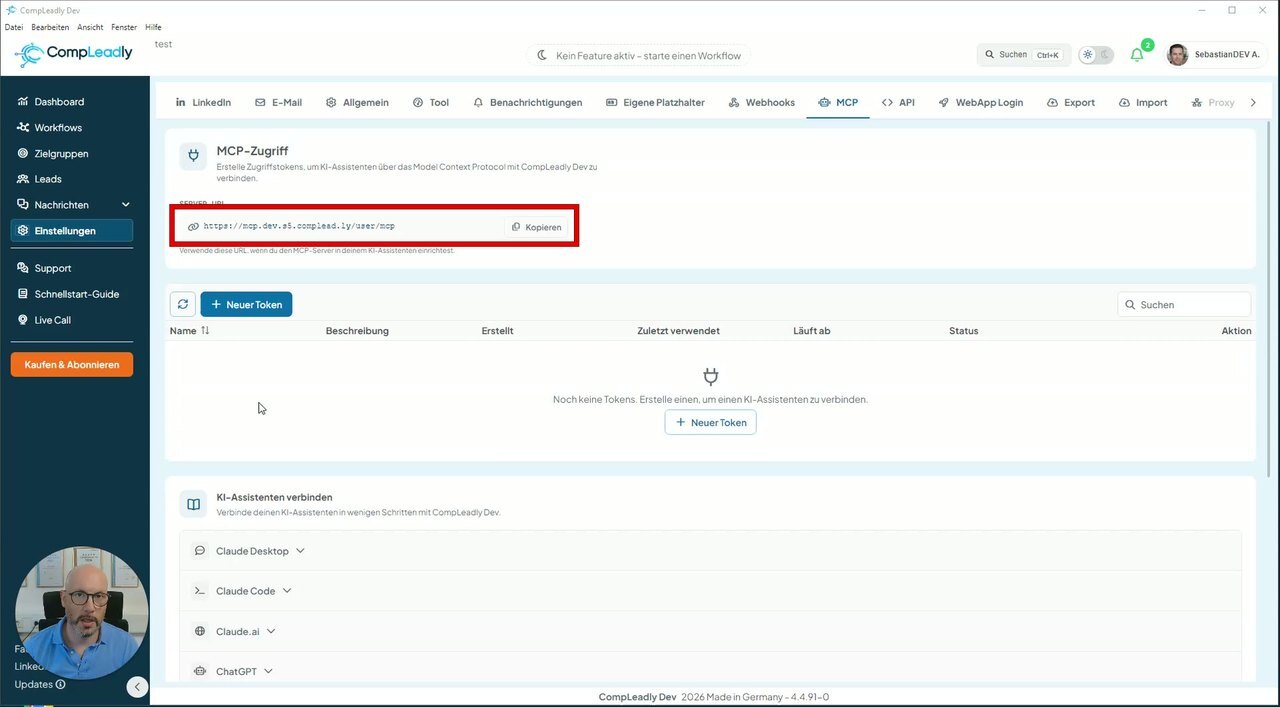Click the Status column header
This screenshot has height=707, width=1280.
point(963,330)
